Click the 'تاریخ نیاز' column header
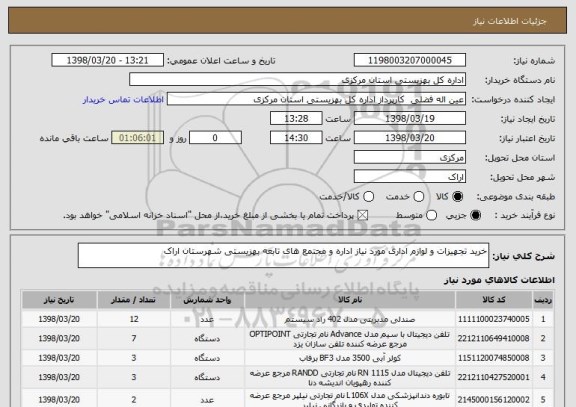Viewport: 576px width, 407px height. coord(59,300)
